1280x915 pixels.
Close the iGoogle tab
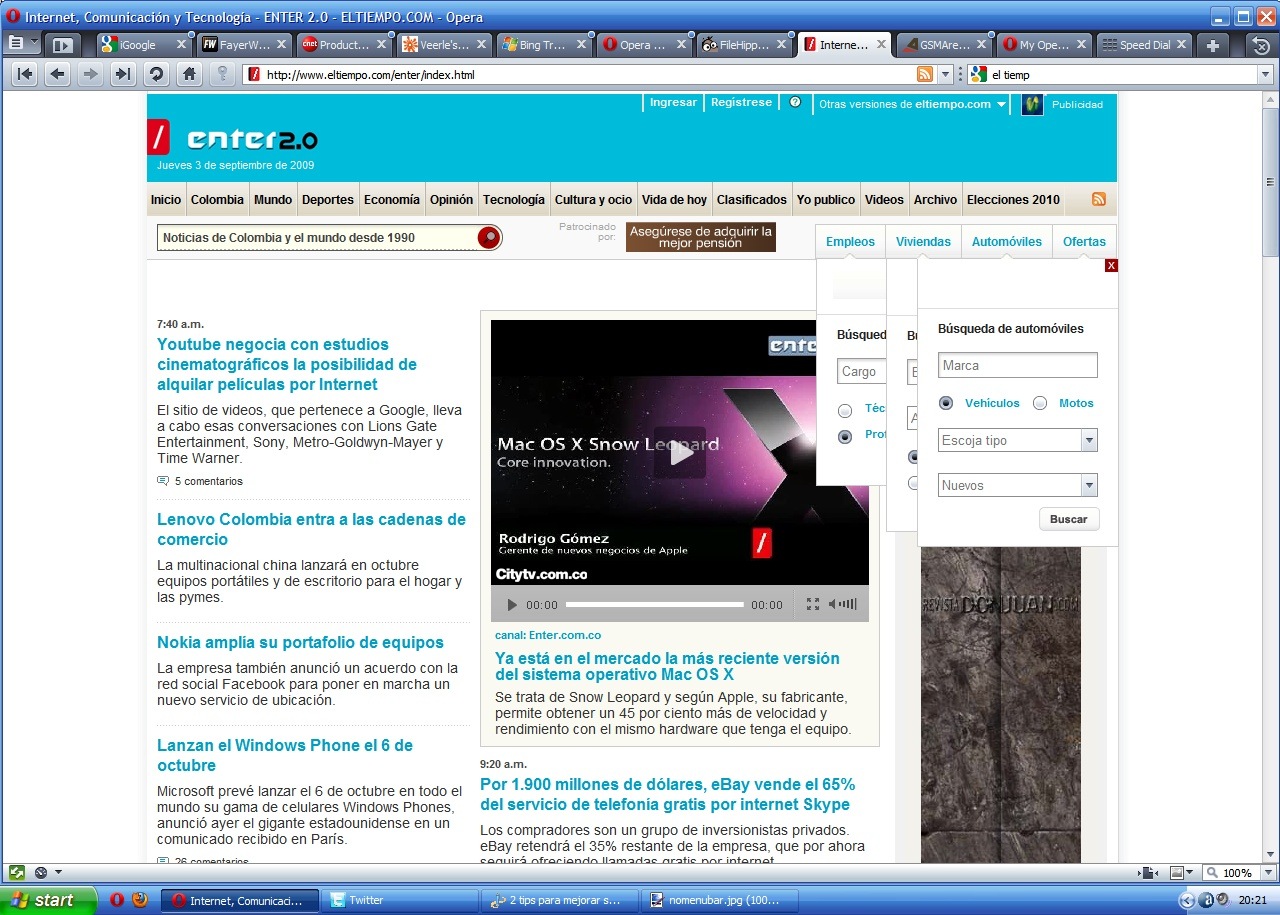(181, 45)
